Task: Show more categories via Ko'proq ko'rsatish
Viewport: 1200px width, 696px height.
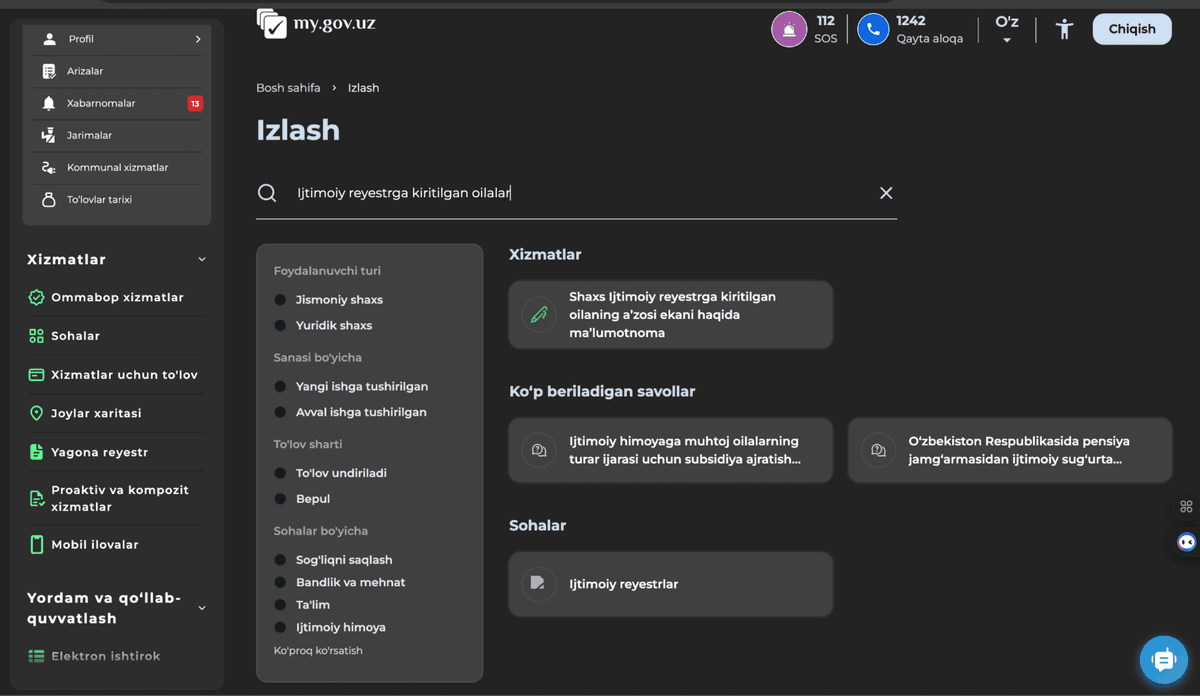Action: (318, 651)
